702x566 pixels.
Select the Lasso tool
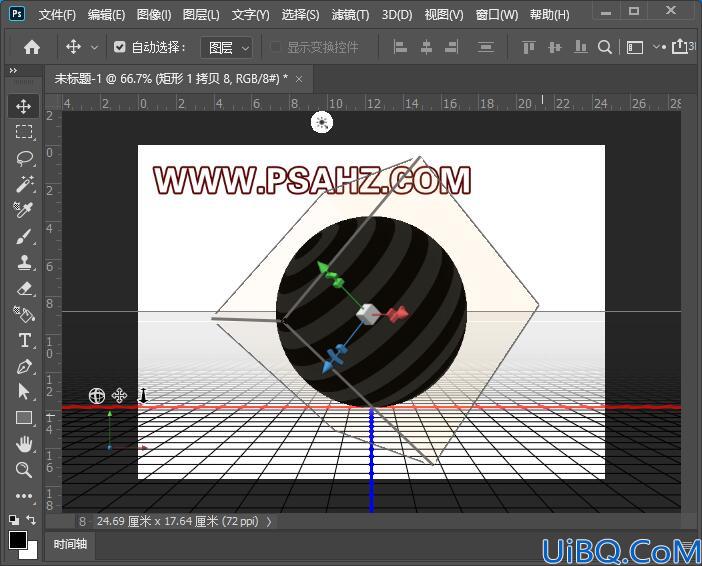(23, 158)
